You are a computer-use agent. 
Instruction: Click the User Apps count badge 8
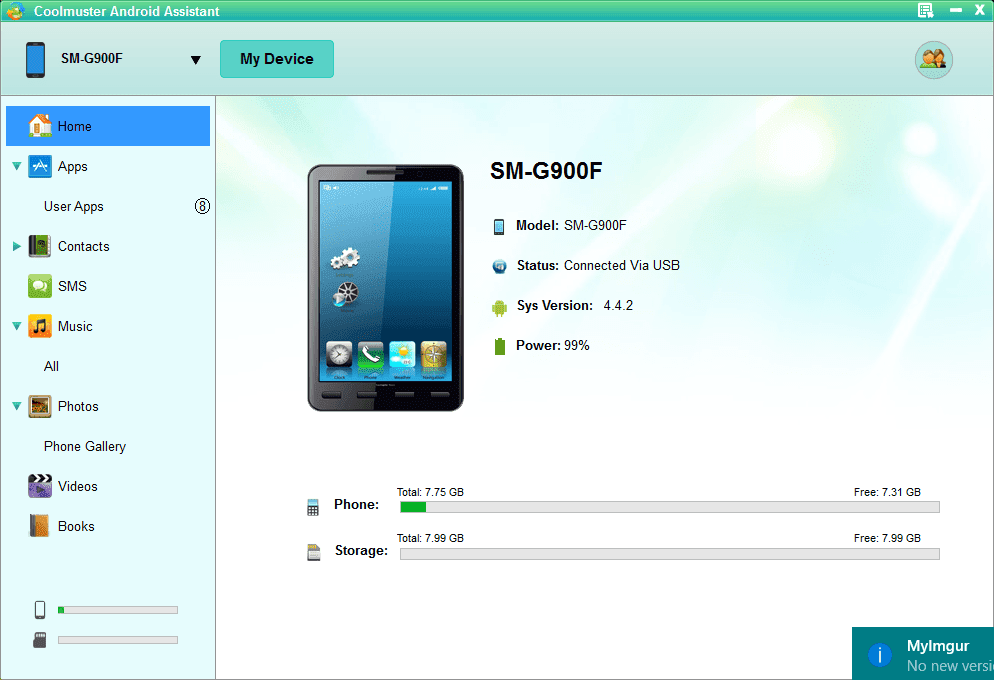pyautogui.click(x=202, y=206)
